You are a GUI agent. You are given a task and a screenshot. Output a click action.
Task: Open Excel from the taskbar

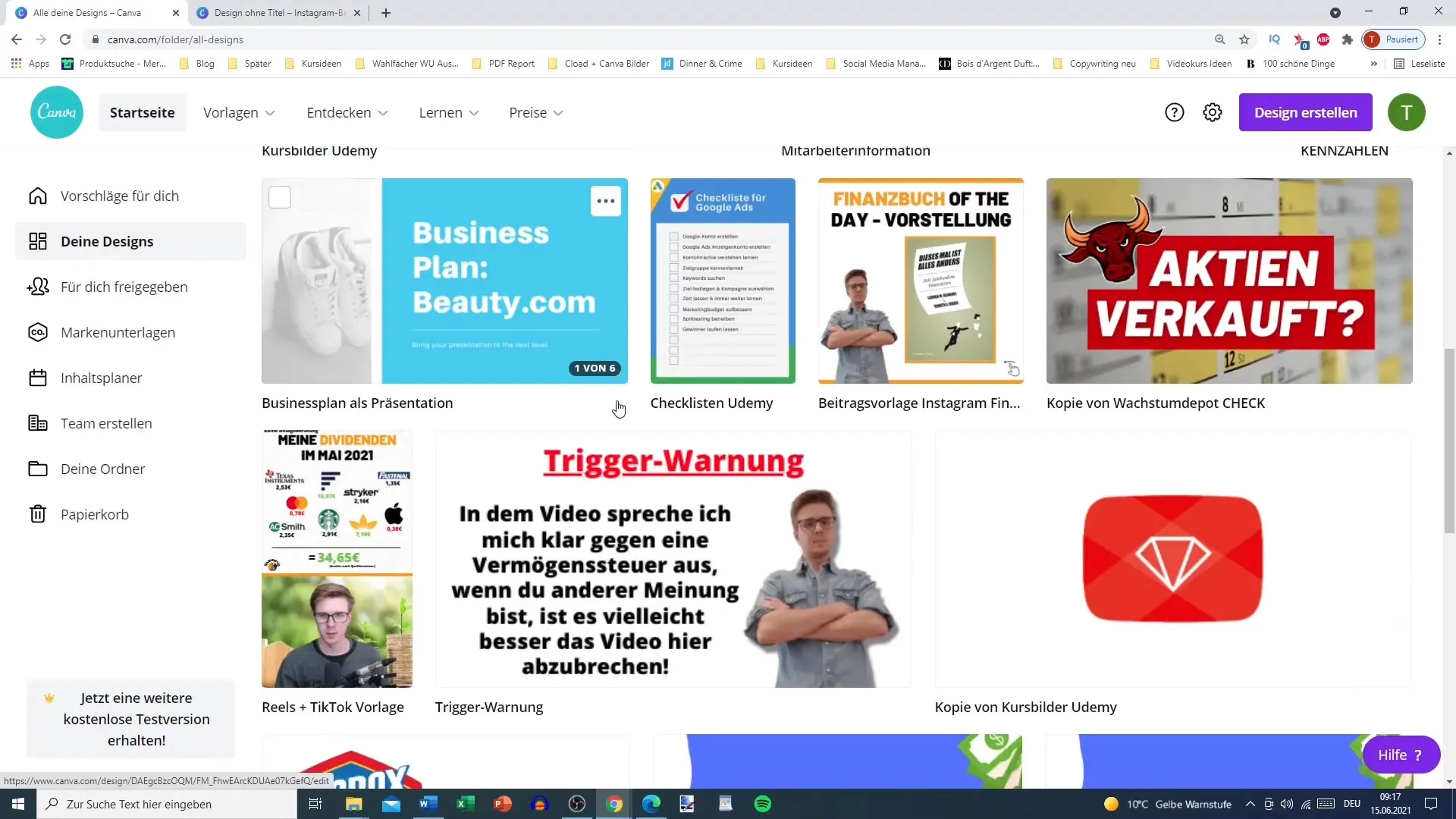pyautogui.click(x=466, y=804)
